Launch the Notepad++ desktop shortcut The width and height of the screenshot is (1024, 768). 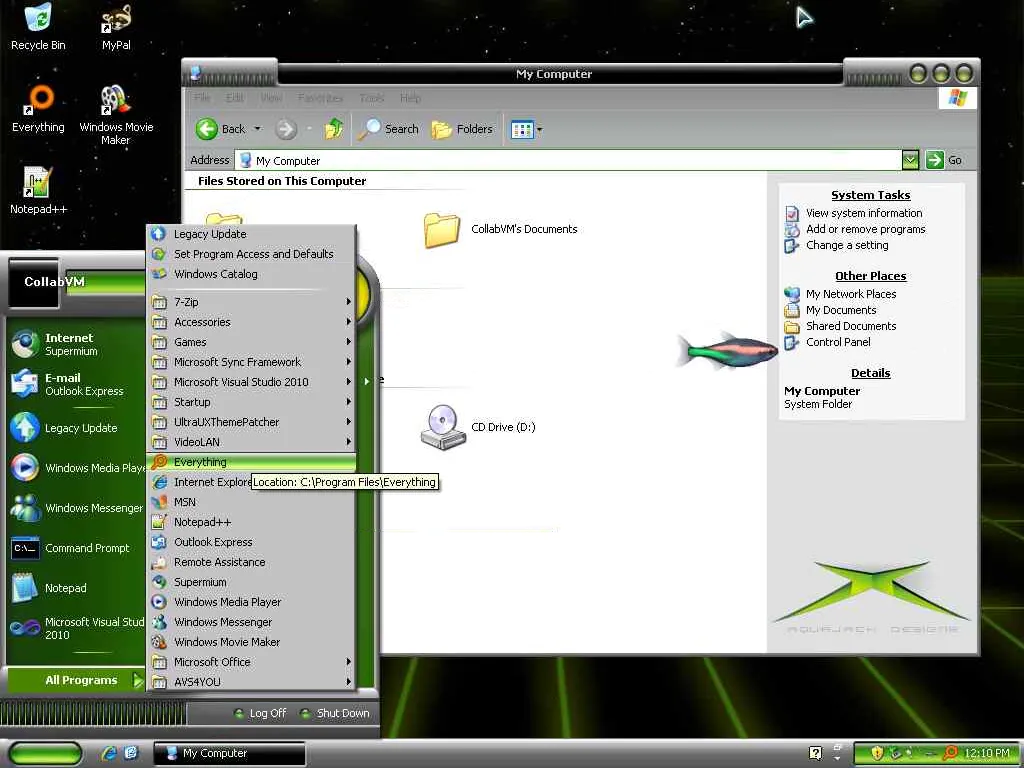pos(38,190)
